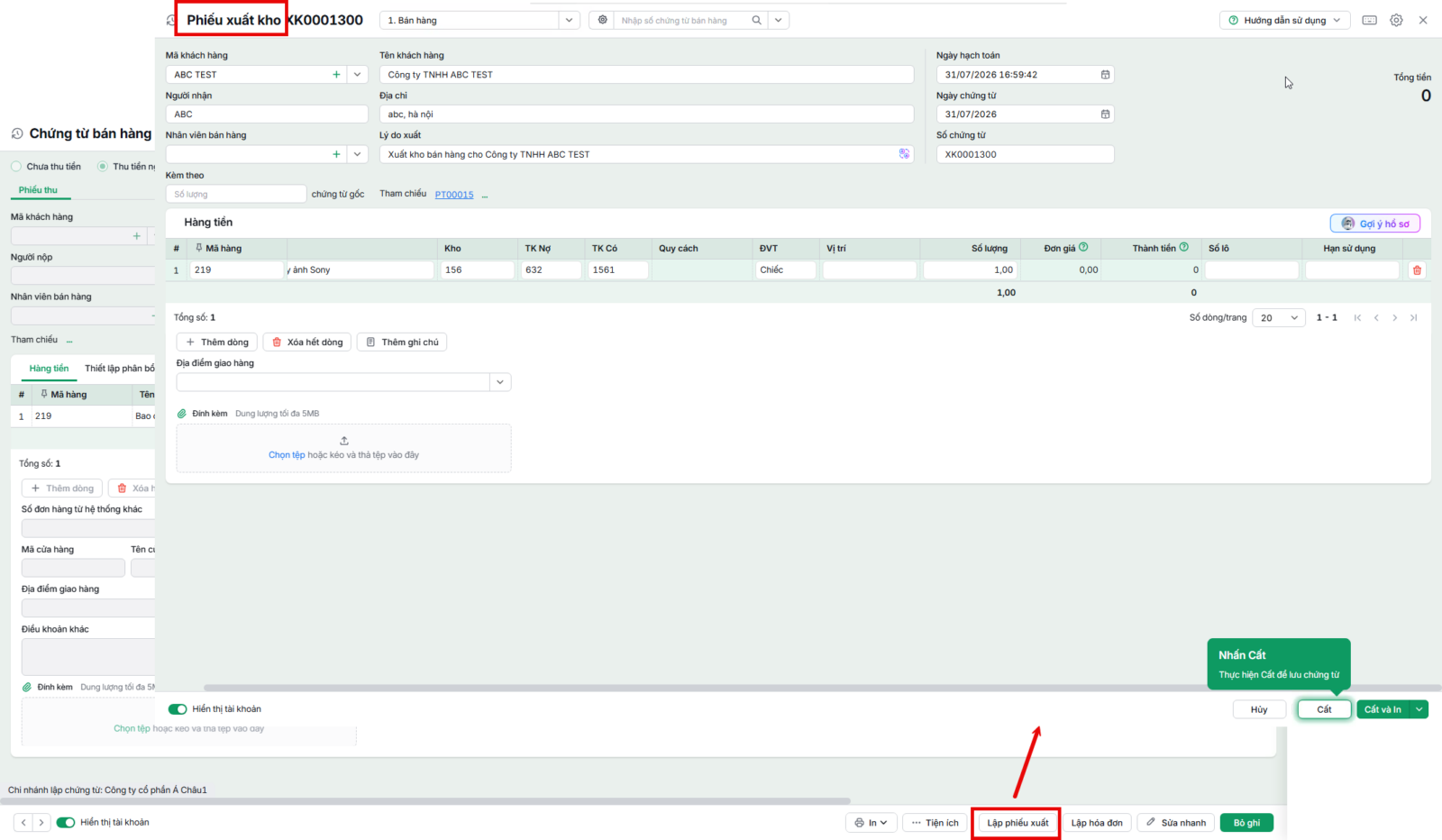
Task: Click horizontal scrollbar of the background sales voucher
Action: (425, 800)
